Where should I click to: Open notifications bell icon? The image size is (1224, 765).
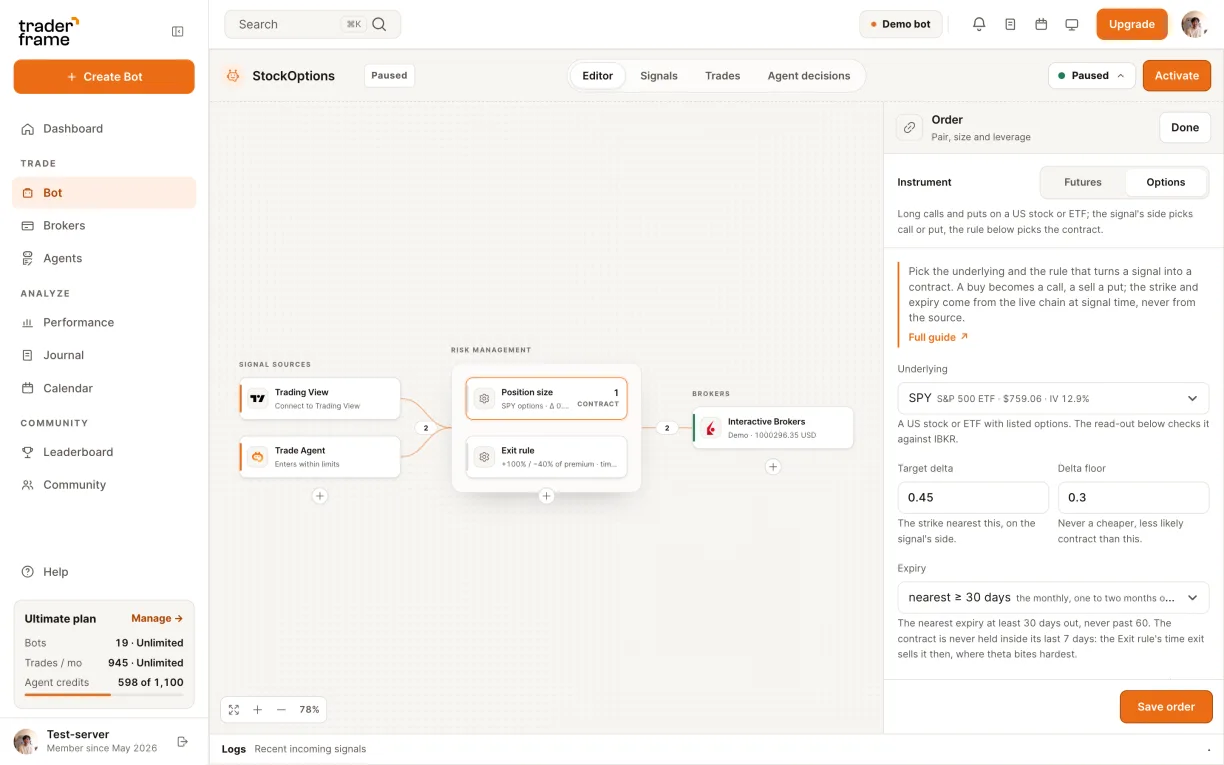coord(979,24)
